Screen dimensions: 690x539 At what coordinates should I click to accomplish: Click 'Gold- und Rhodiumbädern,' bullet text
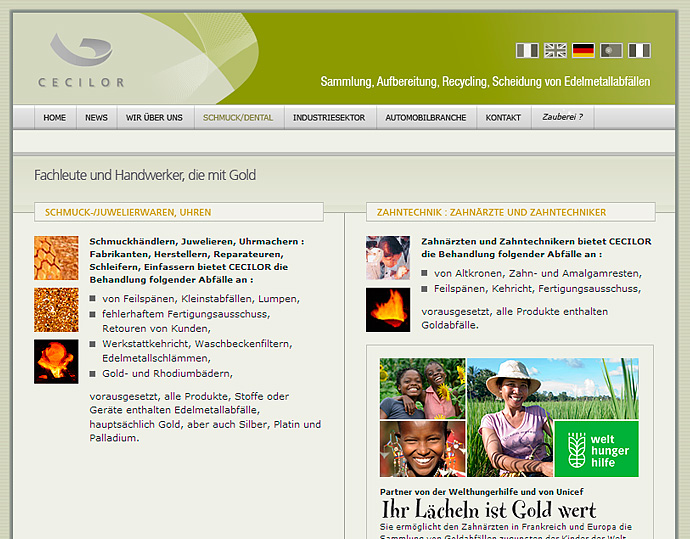pos(167,374)
